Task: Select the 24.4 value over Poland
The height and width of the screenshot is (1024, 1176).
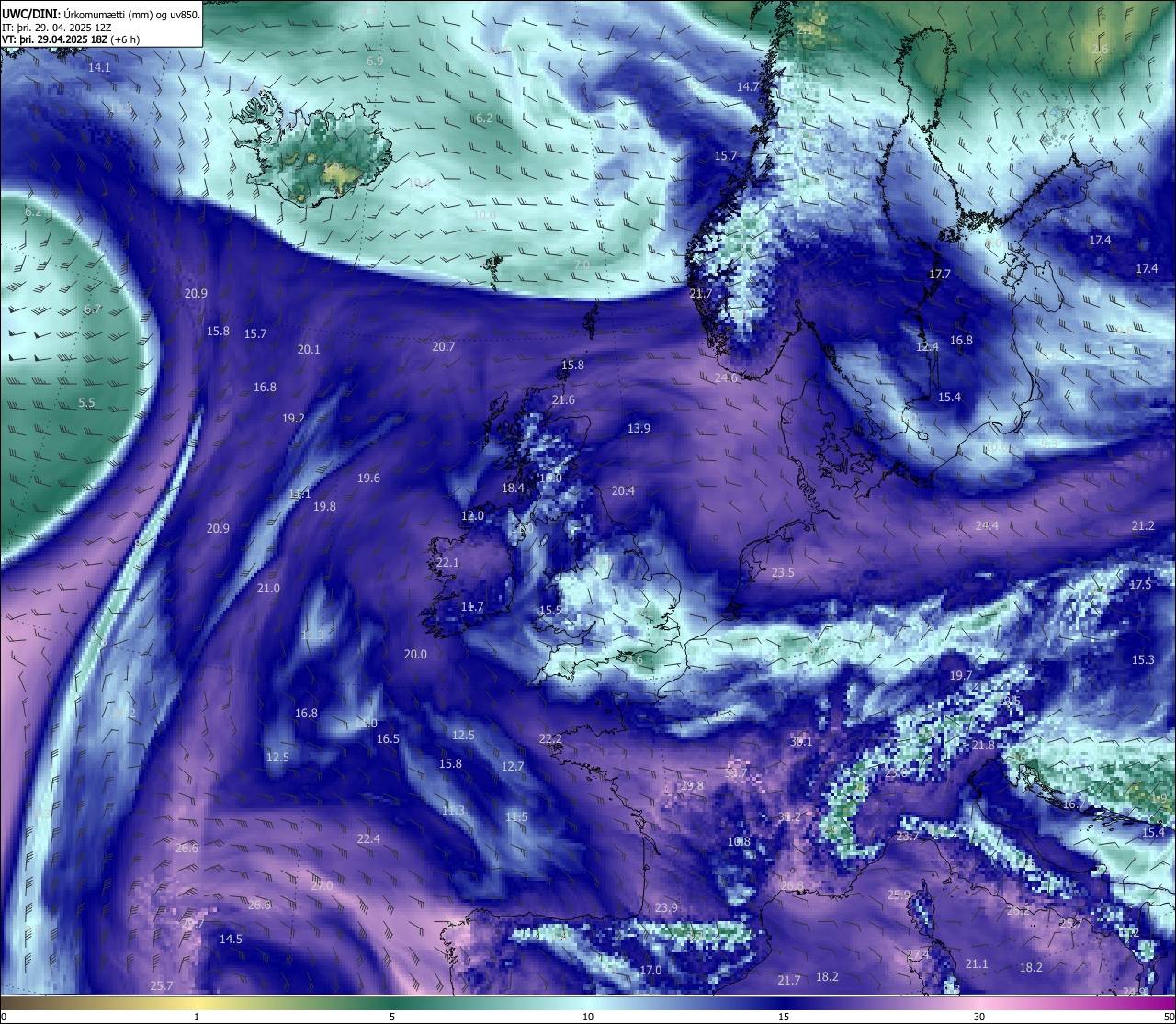Action: tap(987, 525)
